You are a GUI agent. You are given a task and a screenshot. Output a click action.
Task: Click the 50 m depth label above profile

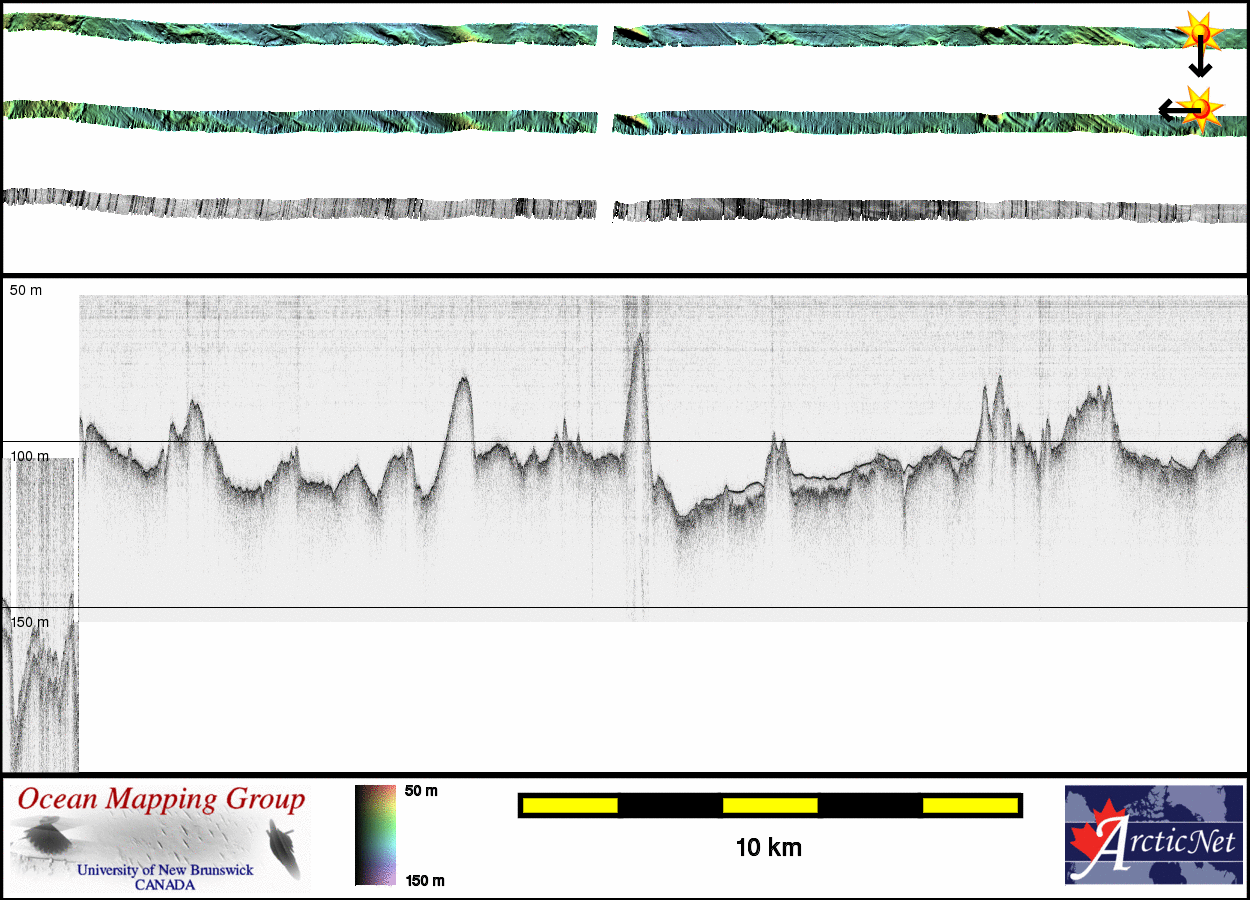coord(26,290)
